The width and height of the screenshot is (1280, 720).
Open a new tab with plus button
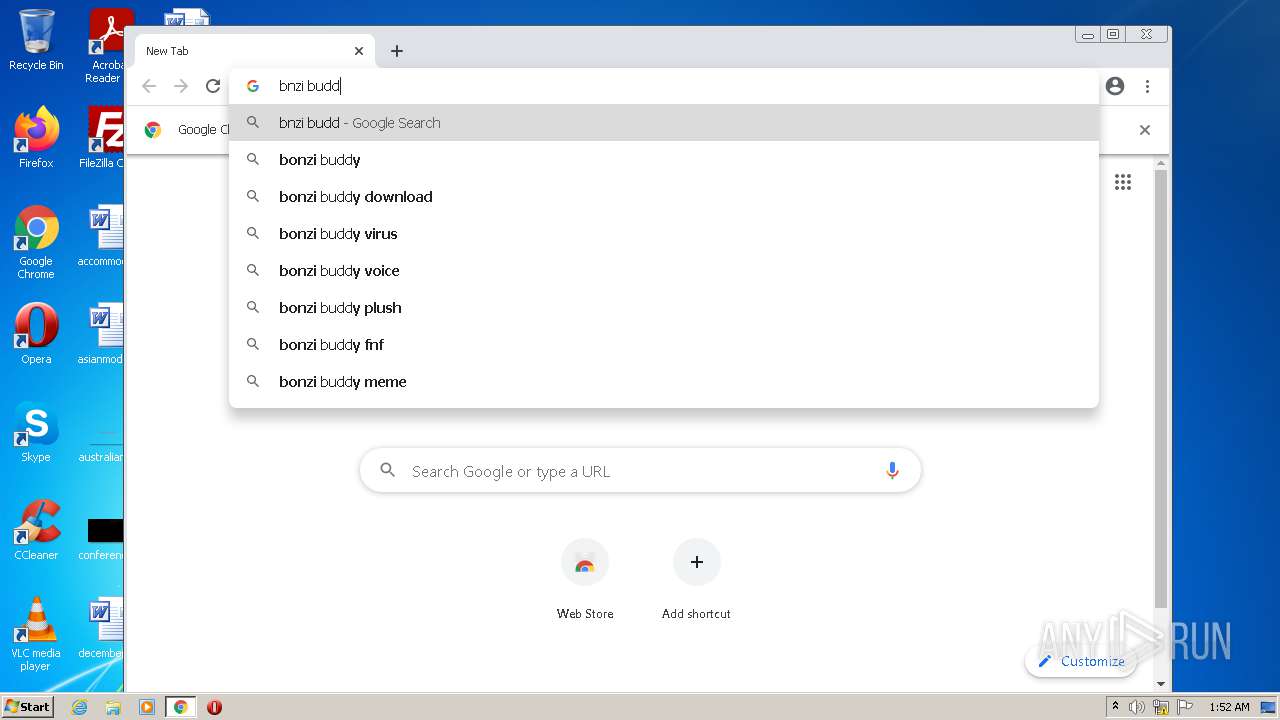coord(397,51)
